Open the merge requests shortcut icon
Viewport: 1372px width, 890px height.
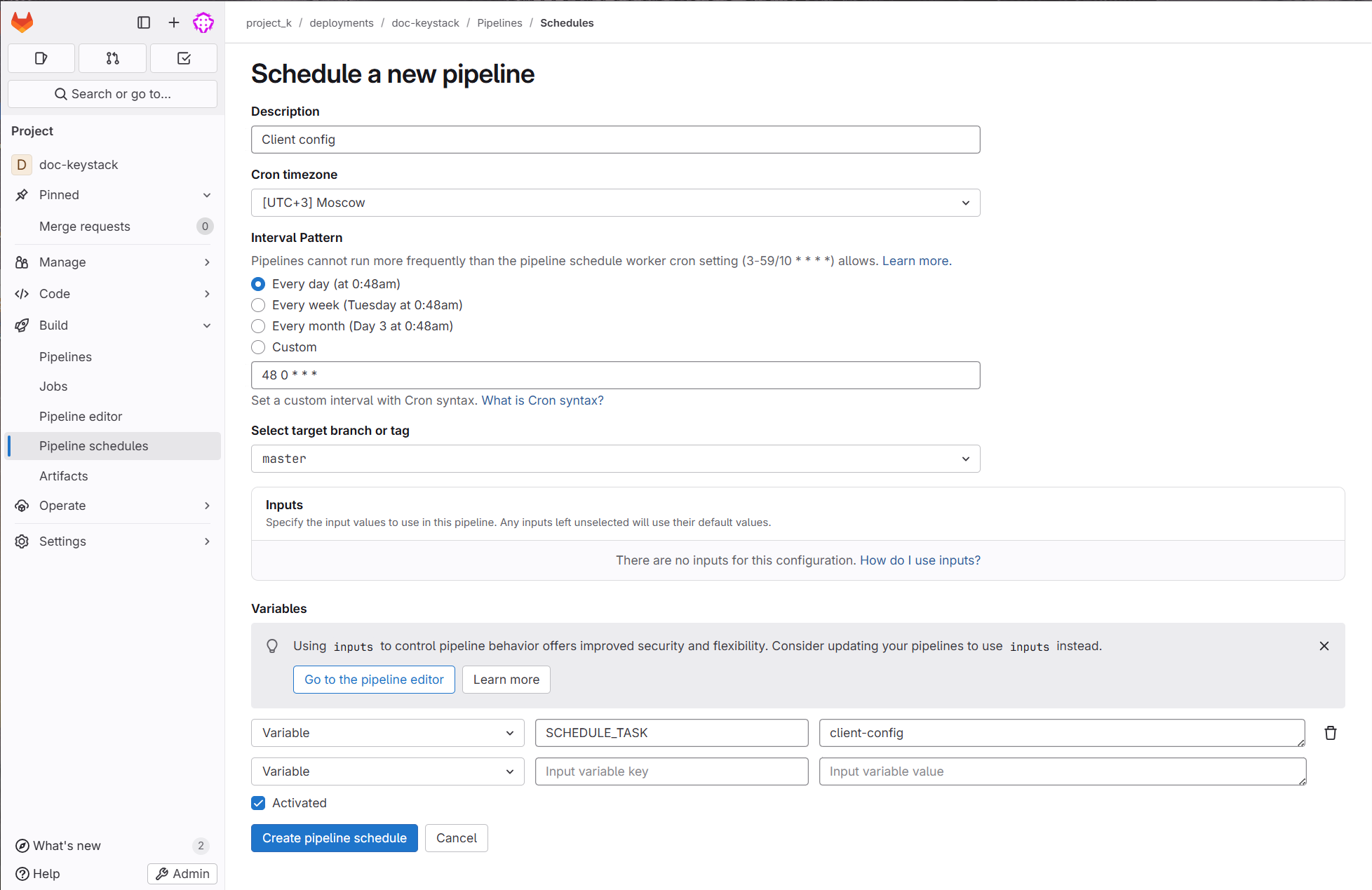(112, 58)
